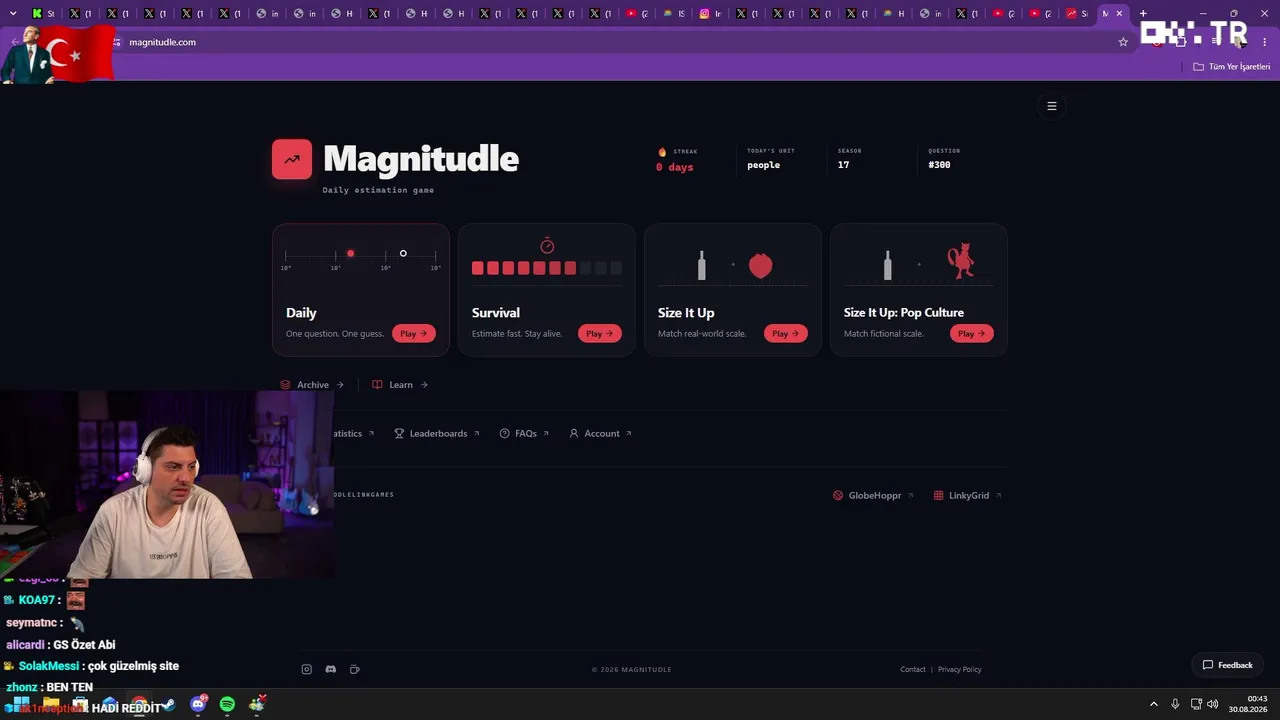Open Magnitudle's Instagram page

pos(307,670)
